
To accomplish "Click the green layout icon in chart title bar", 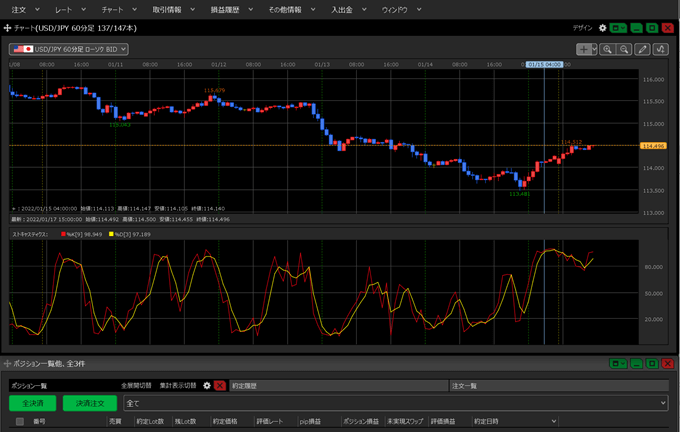I will click(619, 28).
